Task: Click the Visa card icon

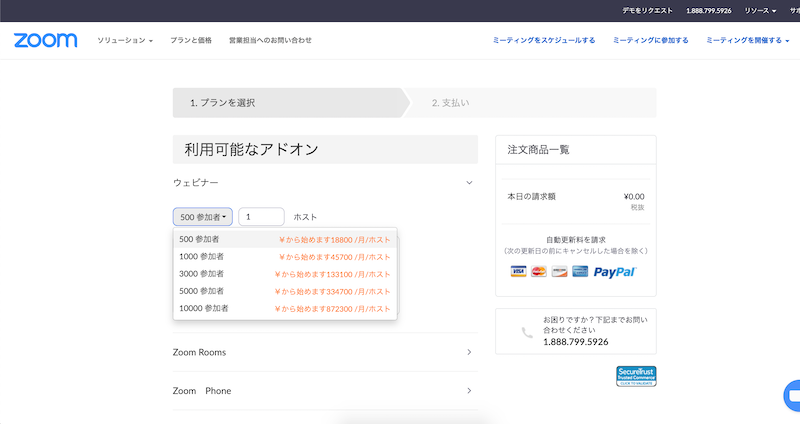Action: [x=518, y=272]
